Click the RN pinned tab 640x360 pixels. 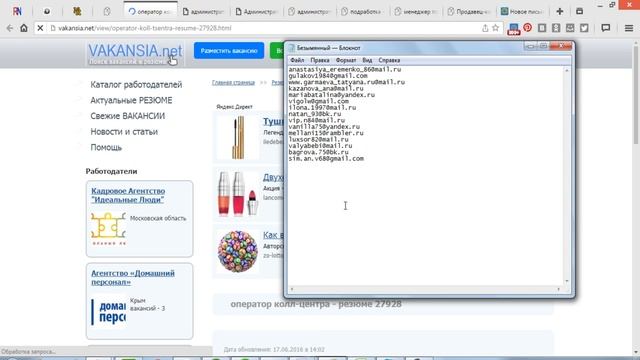(x=17, y=11)
